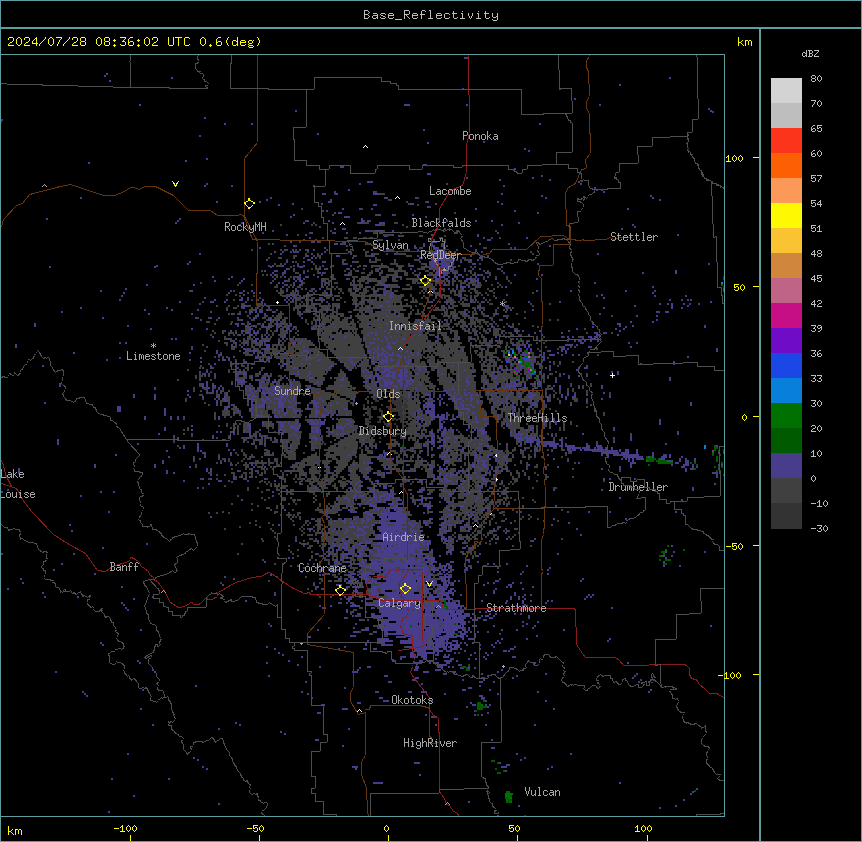Select the blue 33-36 dBZ legend swatch
This screenshot has width=862, height=842.
click(x=786, y=365)
